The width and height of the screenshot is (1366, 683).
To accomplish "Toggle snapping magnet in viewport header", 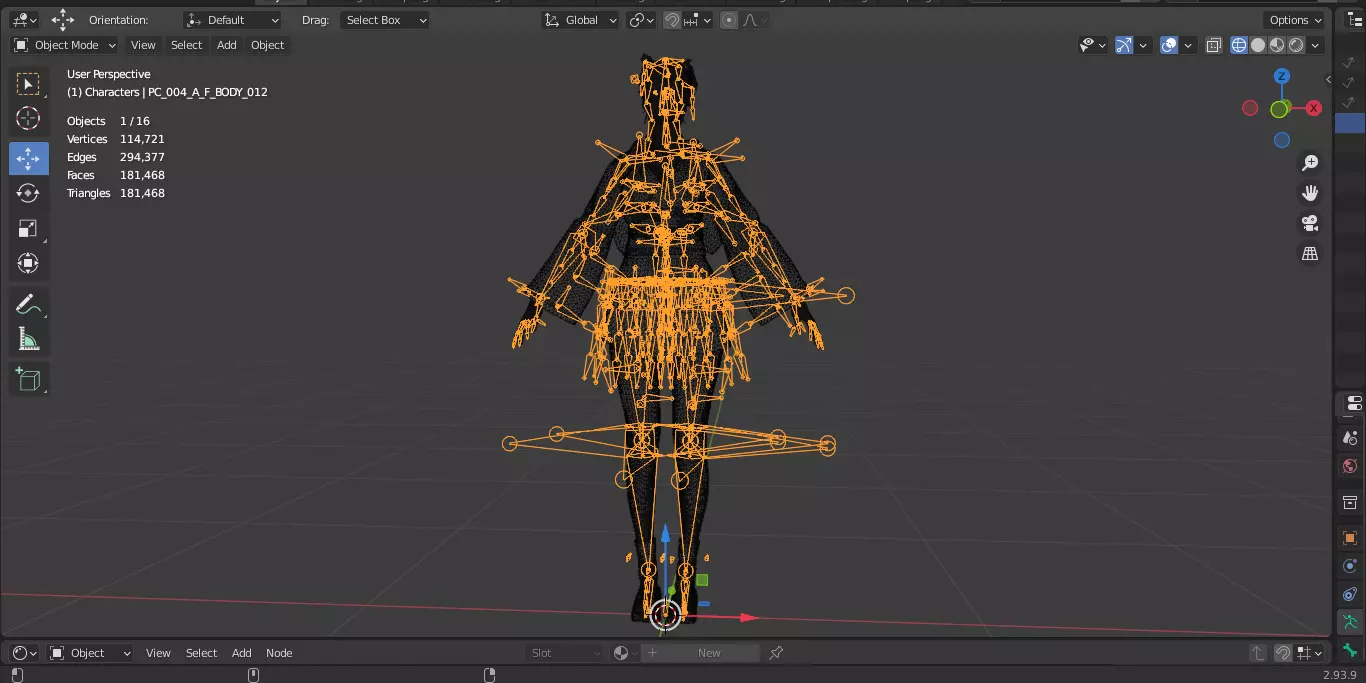I will coord(673,20).
